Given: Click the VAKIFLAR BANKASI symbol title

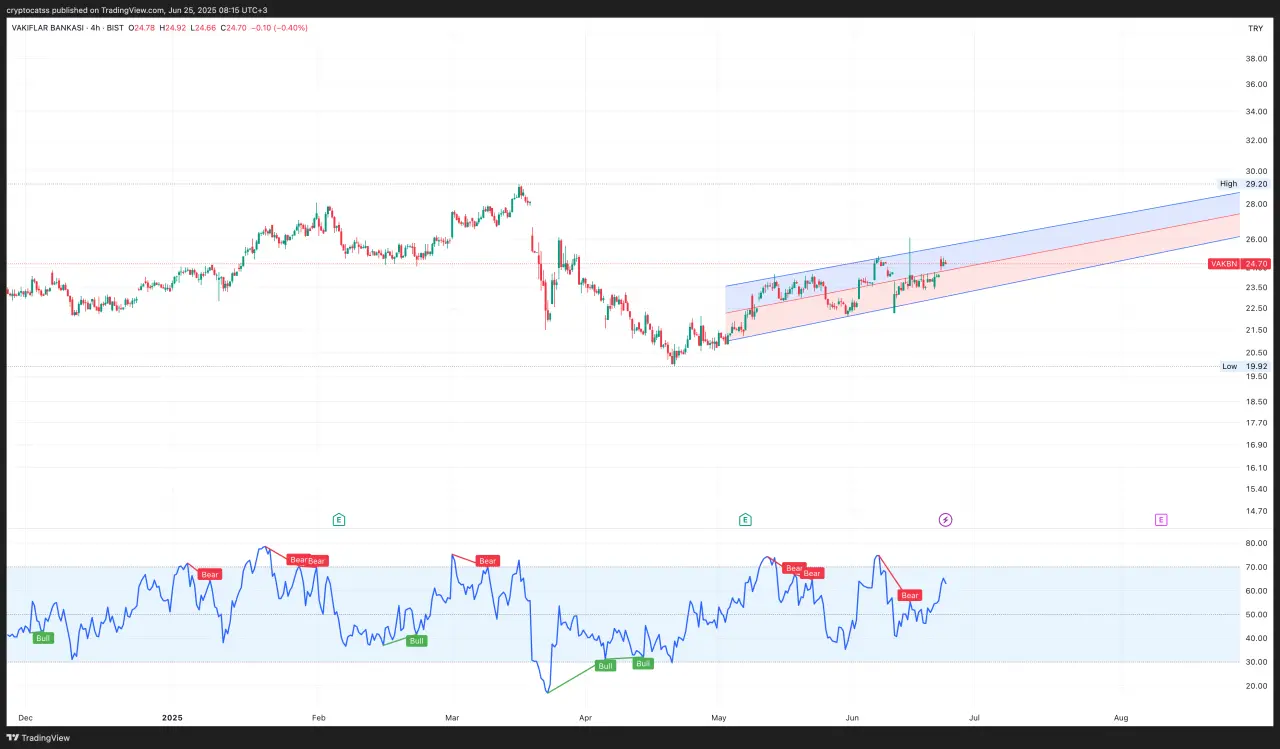Looking at the screenshot, I should [x=53, y=28].
